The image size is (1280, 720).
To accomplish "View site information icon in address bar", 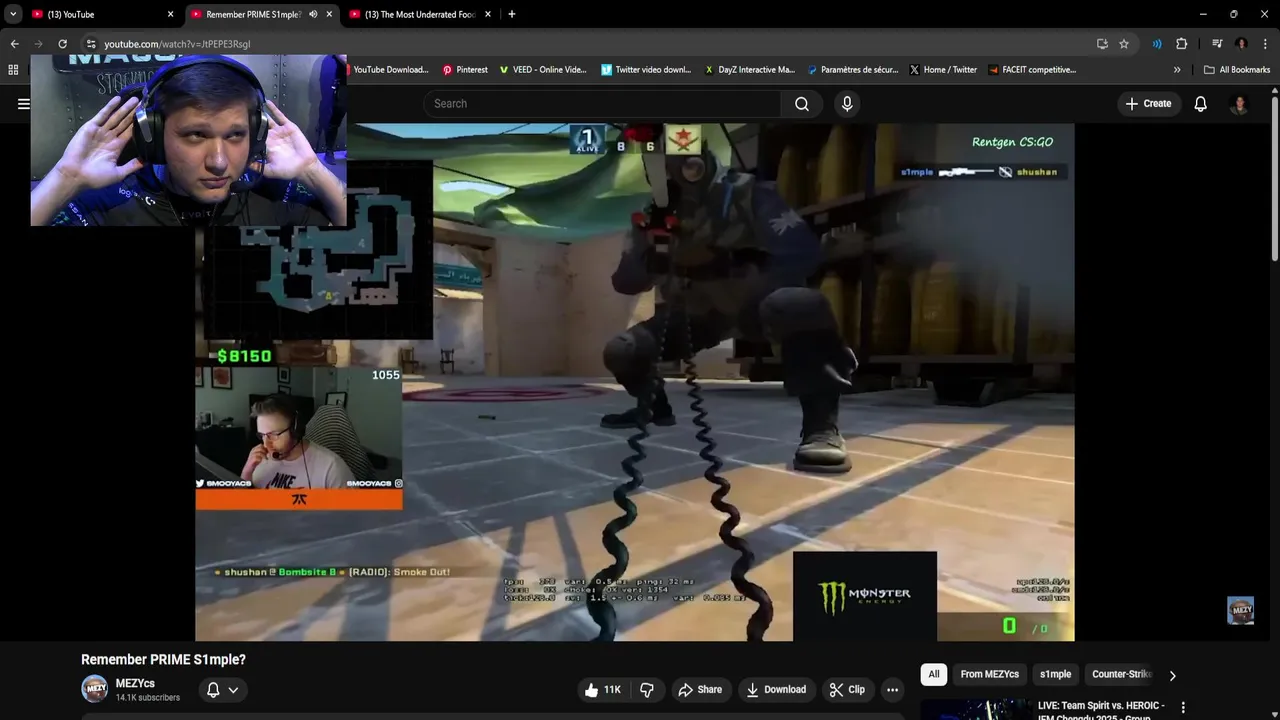I will [x=91, y=44].
